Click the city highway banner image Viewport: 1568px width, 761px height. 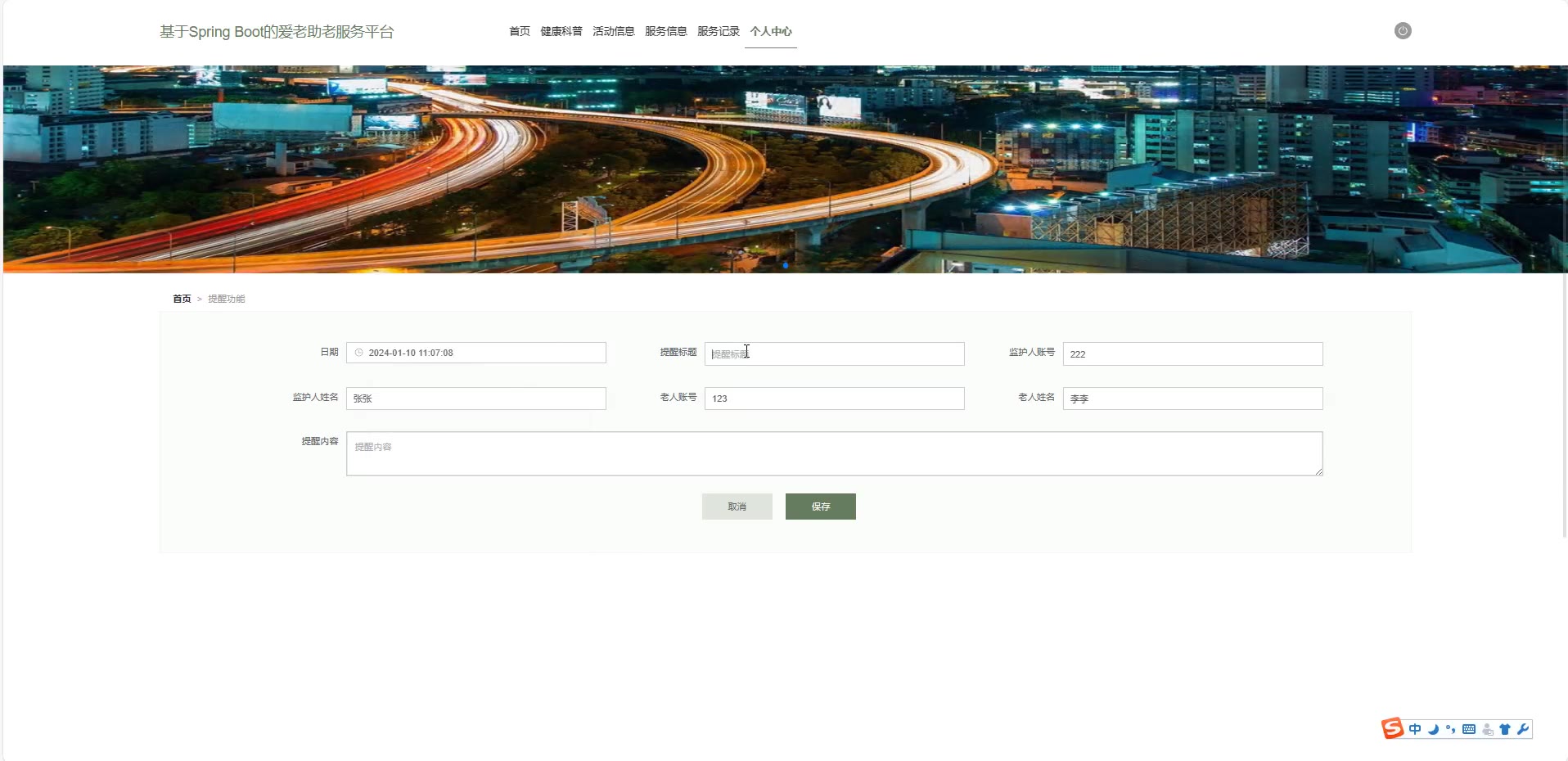(786, 169)
